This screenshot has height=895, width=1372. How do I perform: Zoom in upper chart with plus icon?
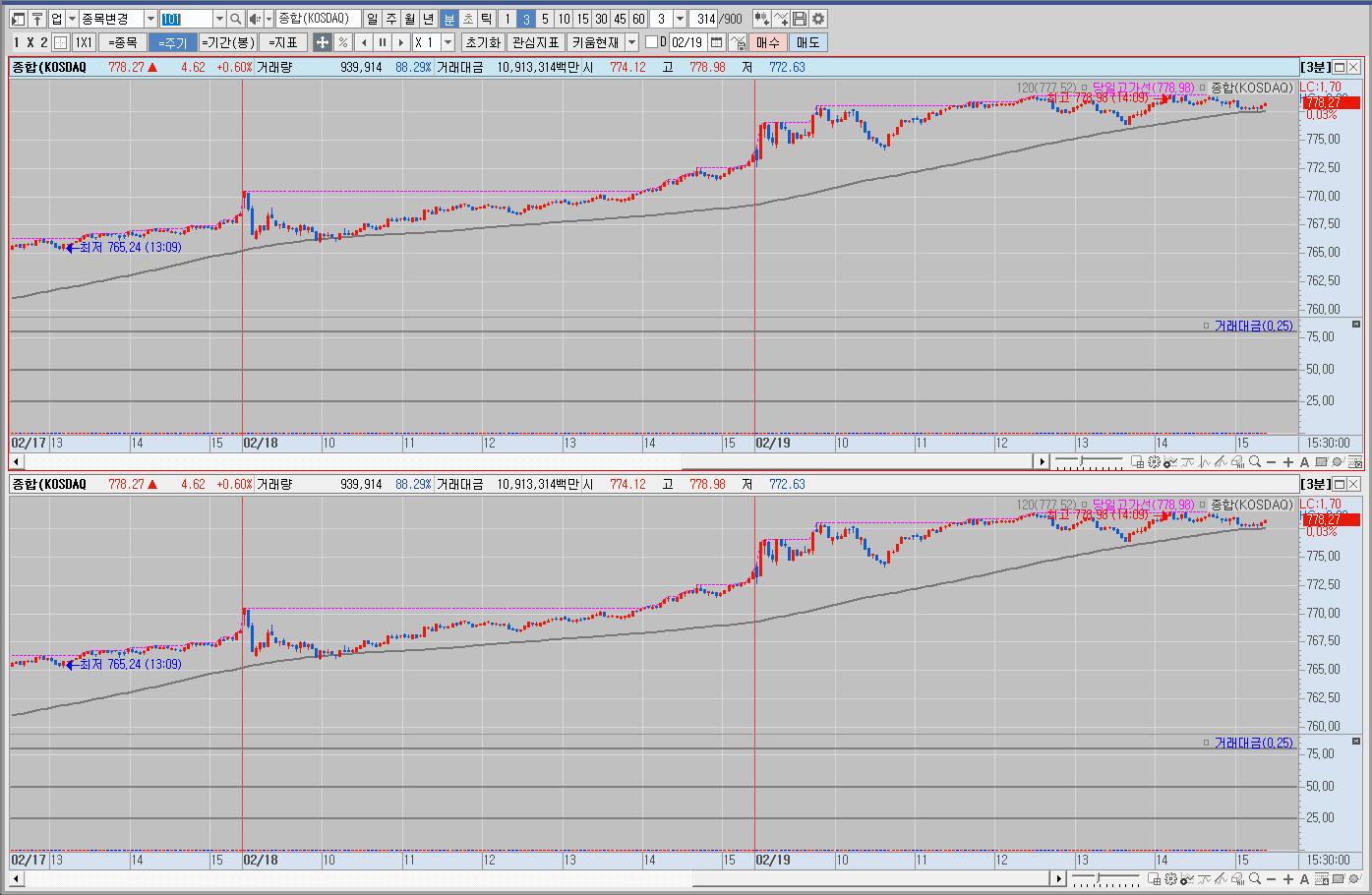tap(1288, 462)
